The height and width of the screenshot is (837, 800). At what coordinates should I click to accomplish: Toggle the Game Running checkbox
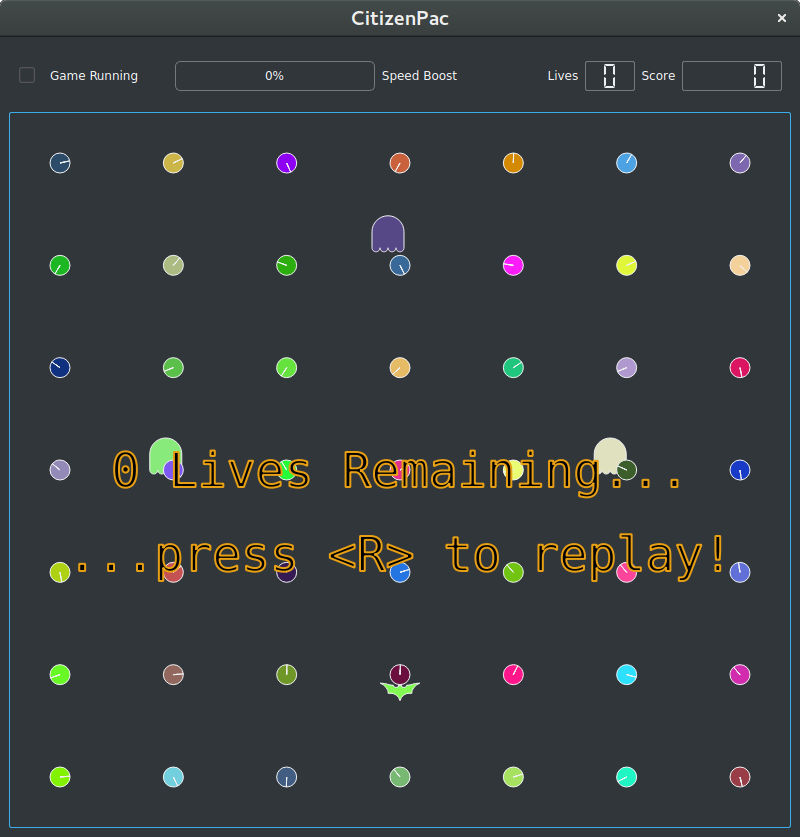27,75
